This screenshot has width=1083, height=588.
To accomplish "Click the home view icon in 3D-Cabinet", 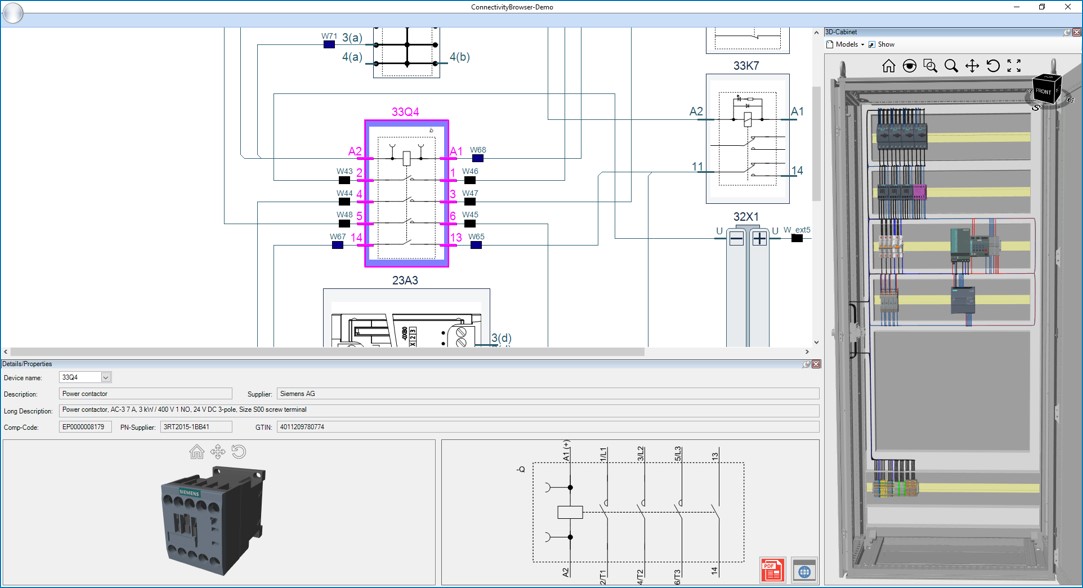I will (888, 66).
